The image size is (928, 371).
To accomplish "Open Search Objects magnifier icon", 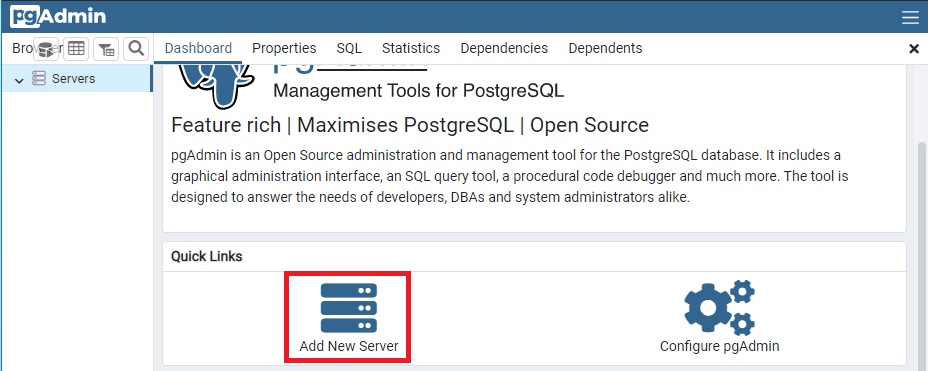I will (x=136, y=48).
